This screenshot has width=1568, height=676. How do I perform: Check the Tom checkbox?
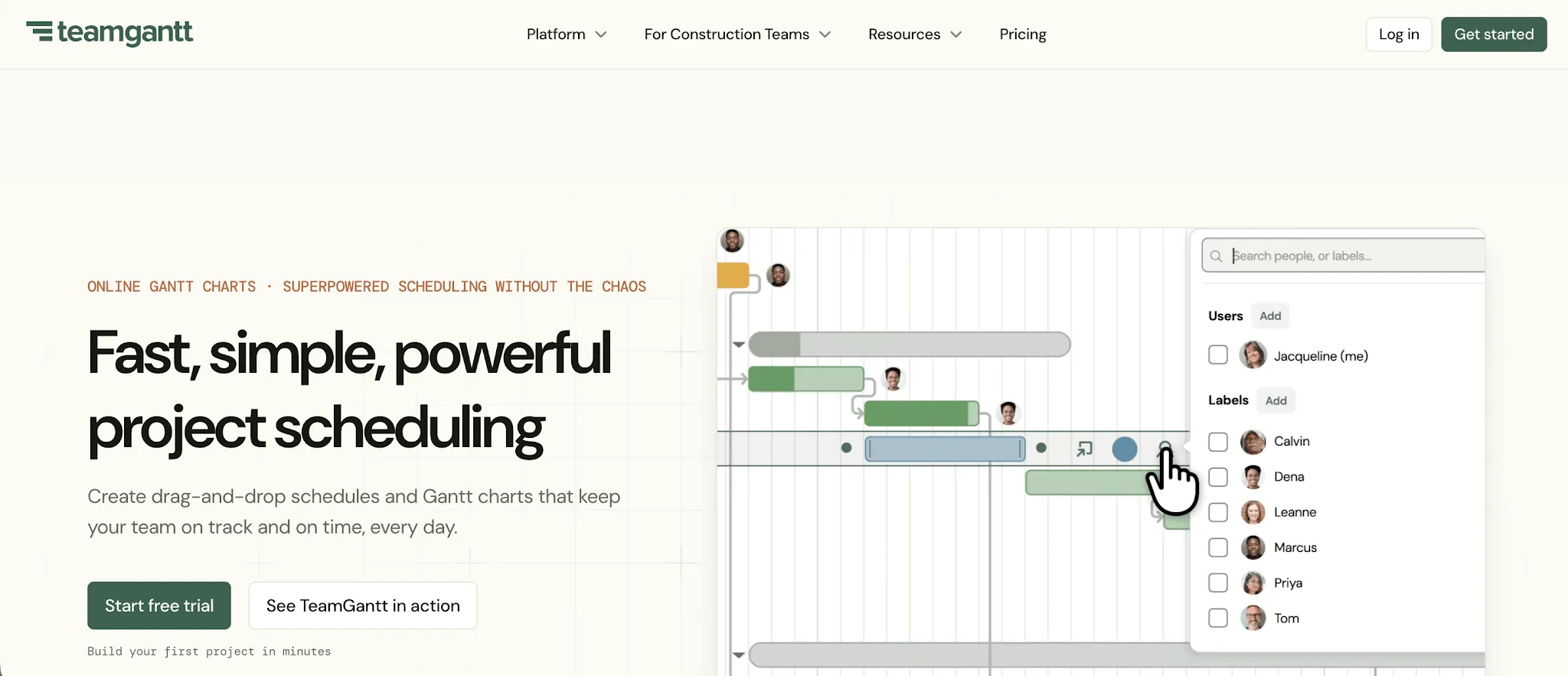click(1218, 618)
